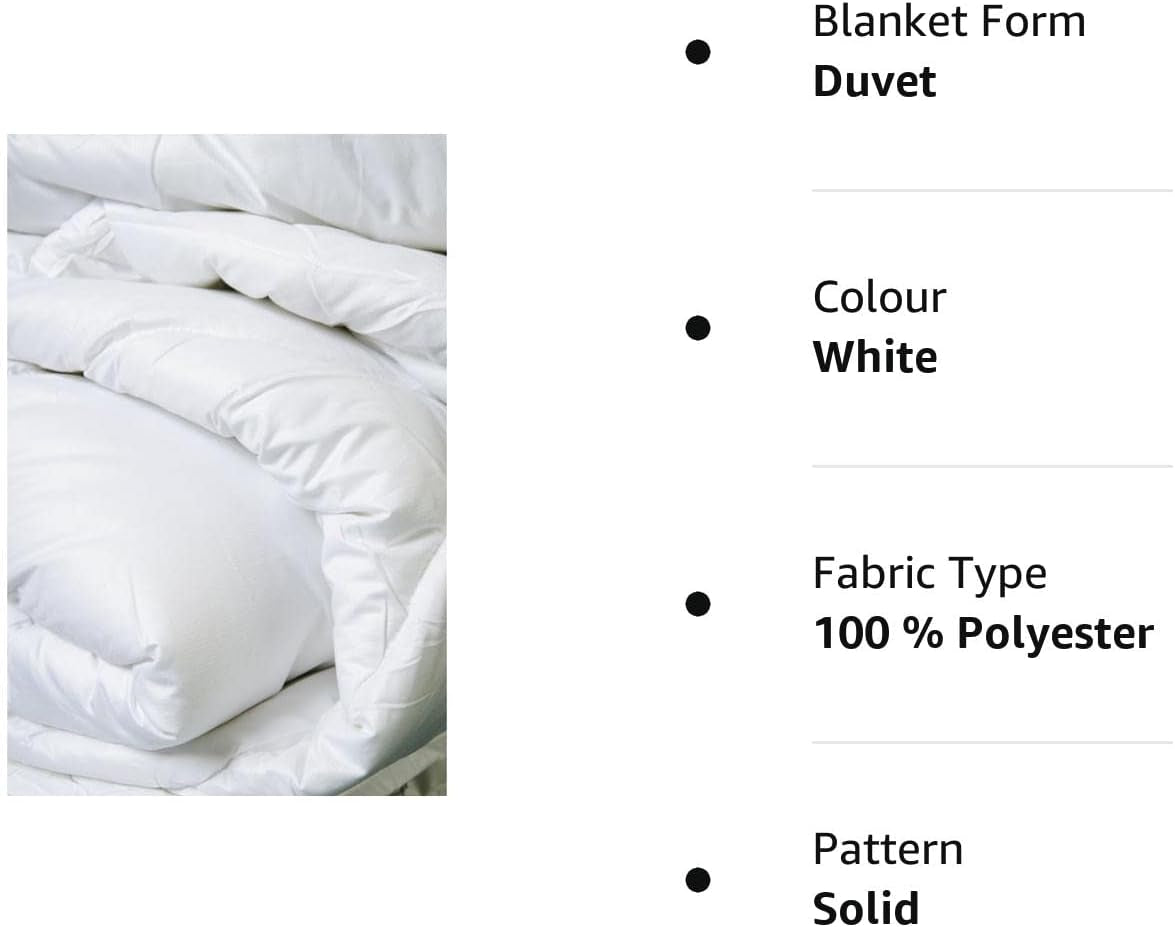Click the 'Colour' attribute label
The width and height of the screenshot is (1175, 927).
(x=879, y=298)
